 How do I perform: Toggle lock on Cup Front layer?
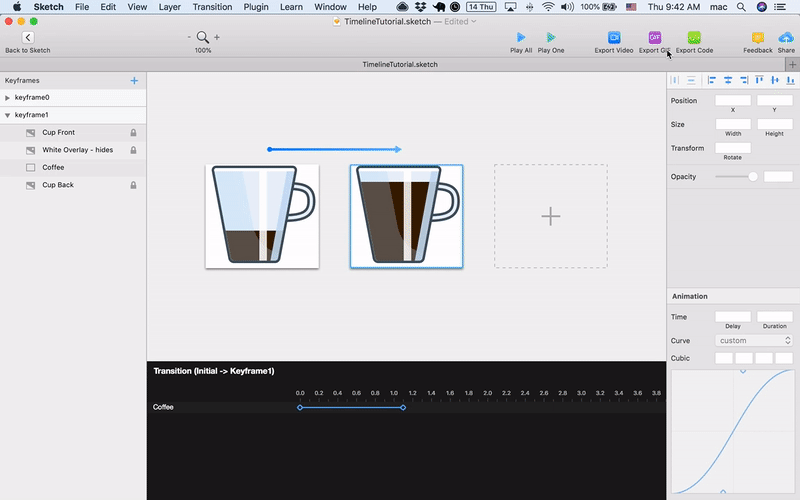coord(133,132)
